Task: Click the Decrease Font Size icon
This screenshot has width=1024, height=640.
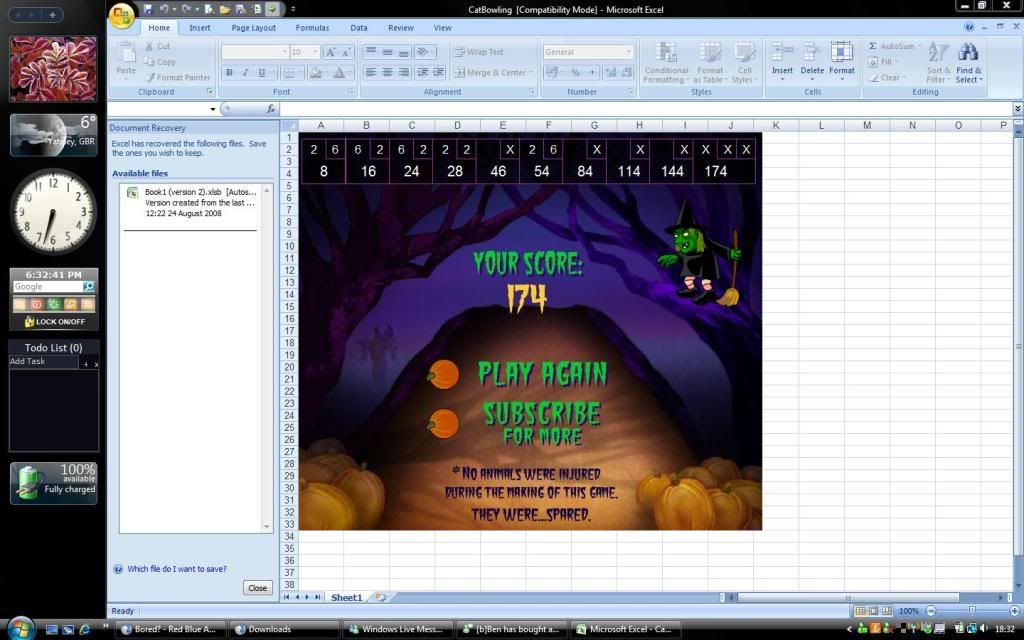Action: click(346, 52)
